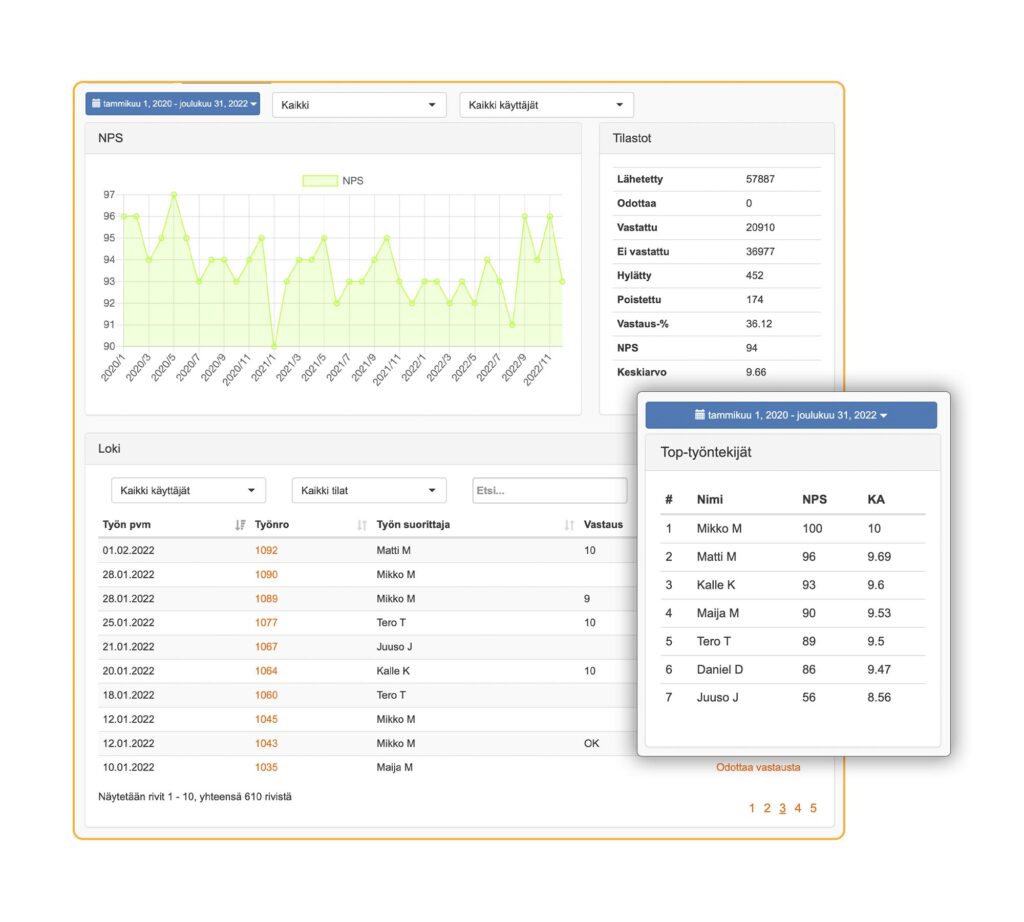Expand the top Kaikki käyttäjät dropdown

point(547,105)
